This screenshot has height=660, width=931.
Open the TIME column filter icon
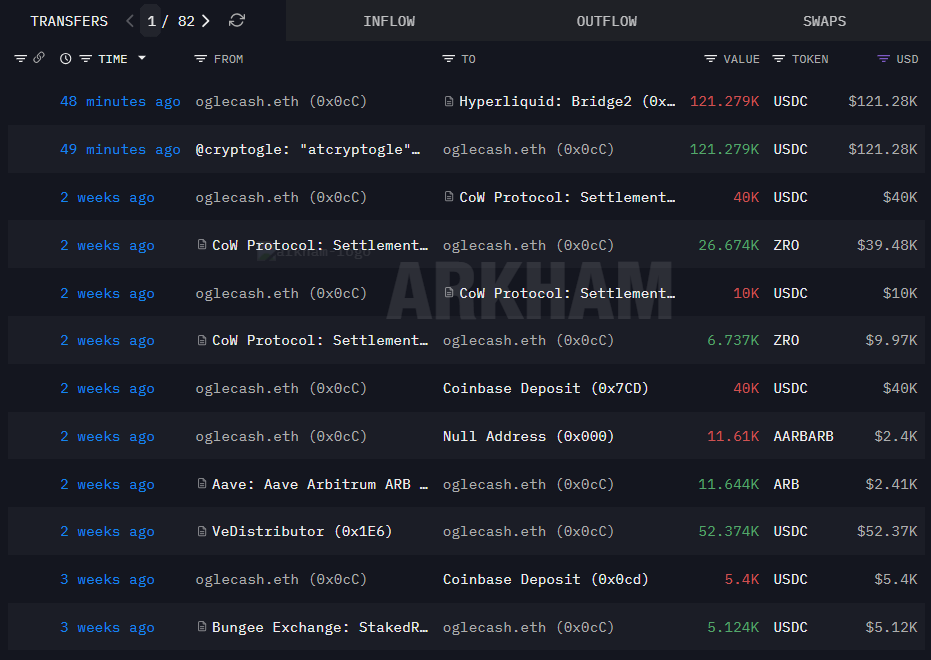pyautogui.click(x=86, y=59)
